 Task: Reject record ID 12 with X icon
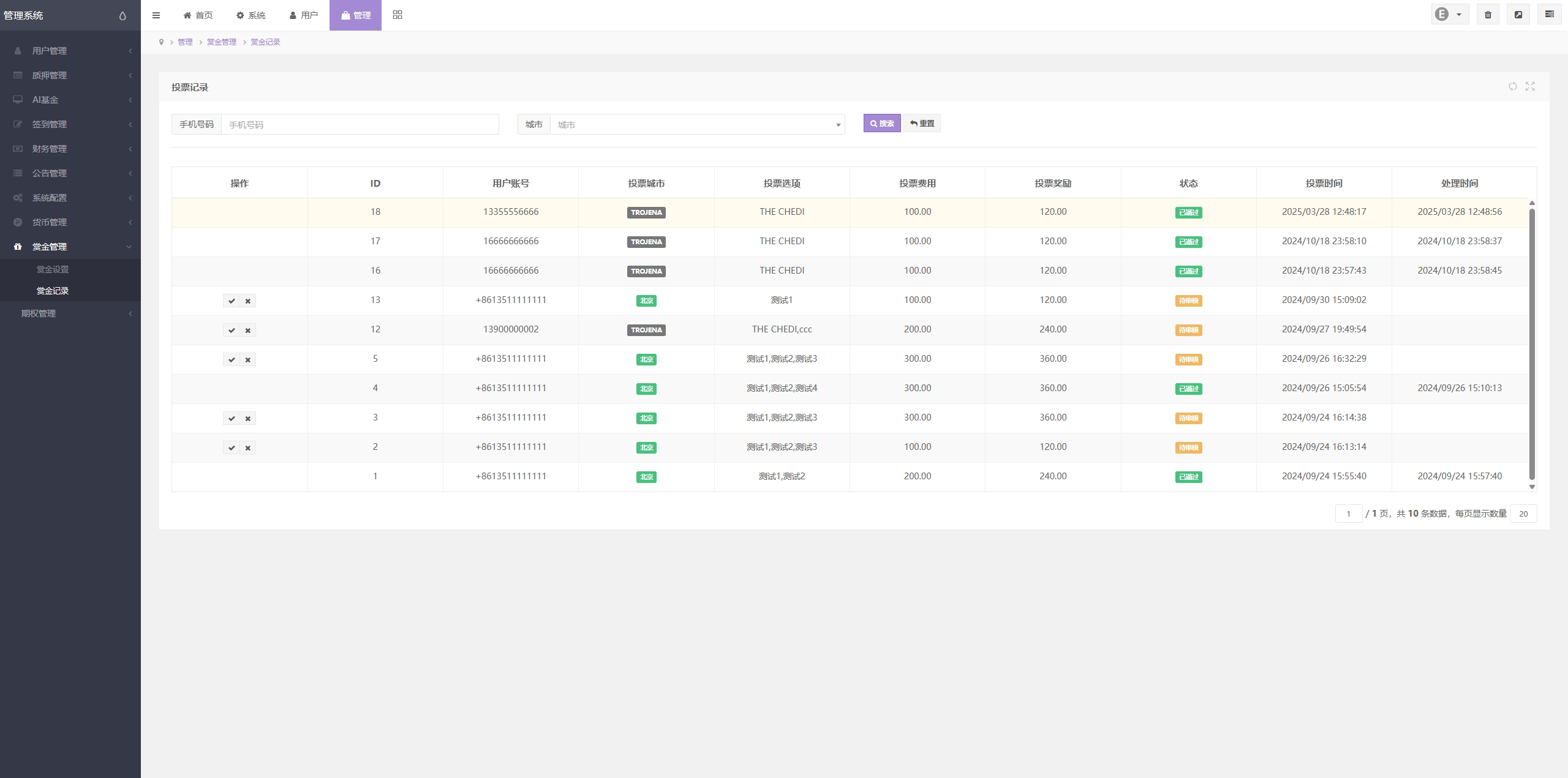pyautogui.click(x=248, y=331)
